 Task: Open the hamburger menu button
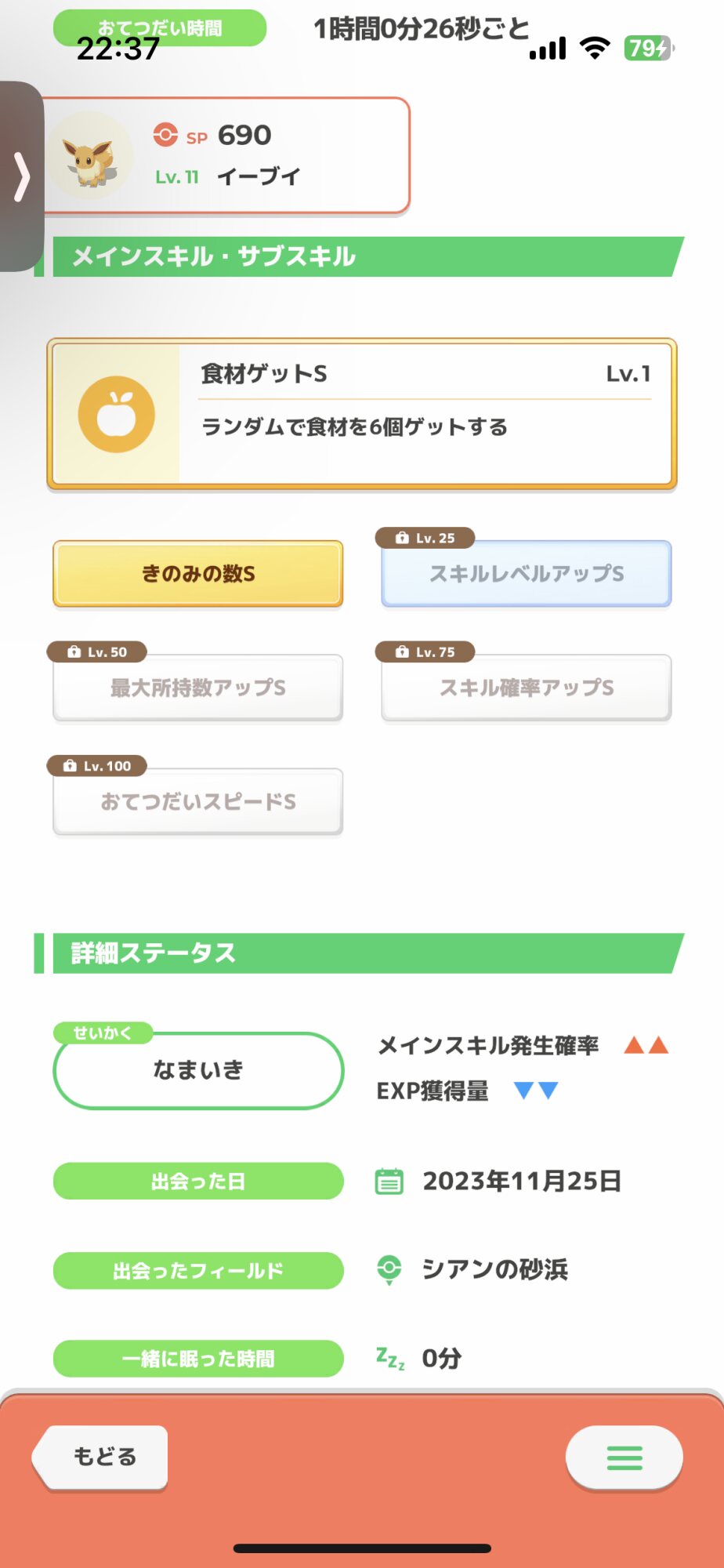pos(624,1457)
